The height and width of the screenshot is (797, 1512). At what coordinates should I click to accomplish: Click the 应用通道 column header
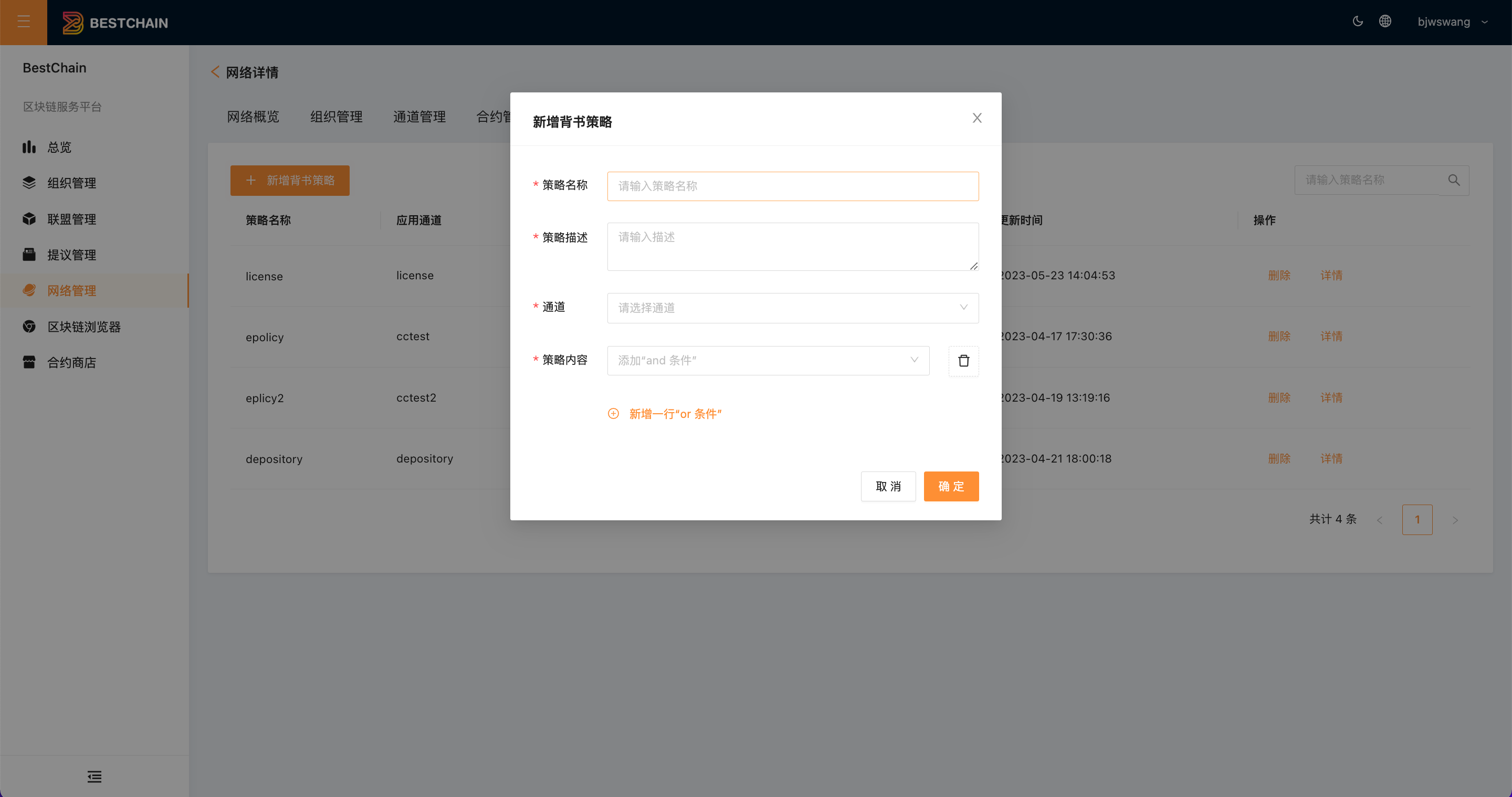pos(419,220)
